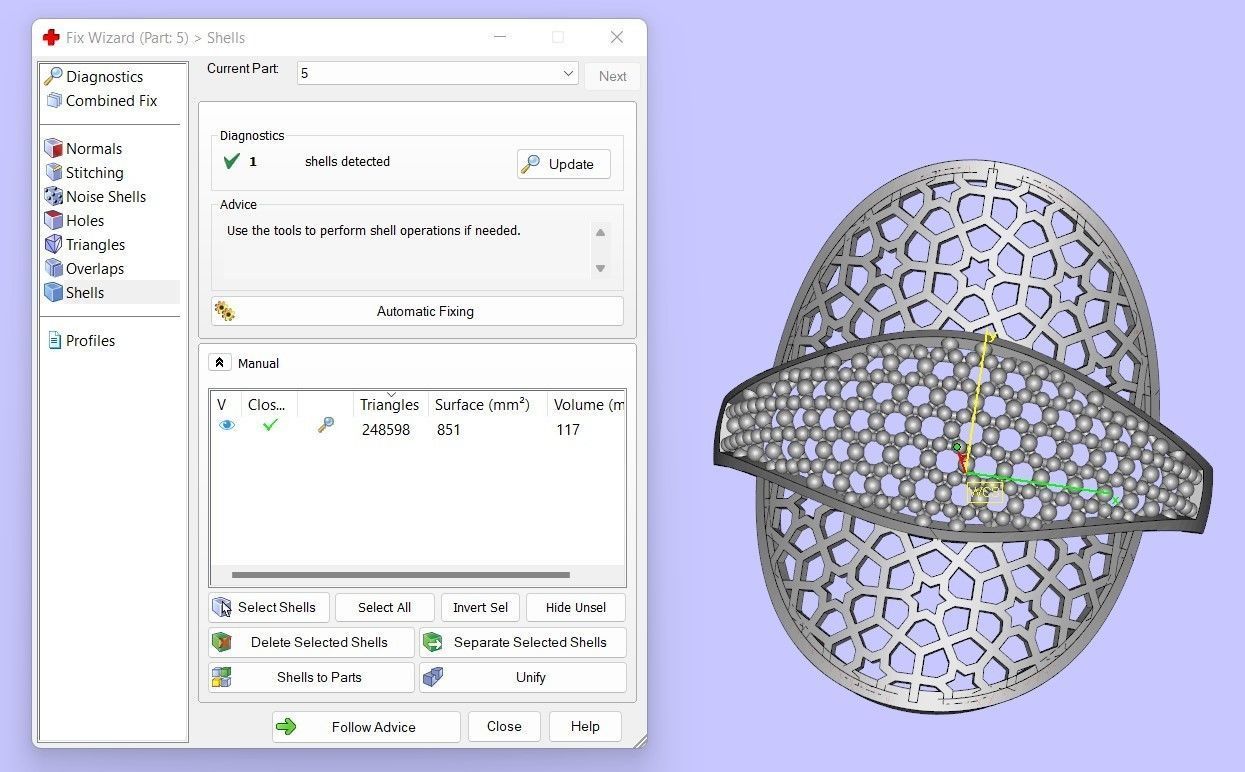This screenshot has height=772, width=1245.
Task: Click the Next part button
Action: coord(612,76)
